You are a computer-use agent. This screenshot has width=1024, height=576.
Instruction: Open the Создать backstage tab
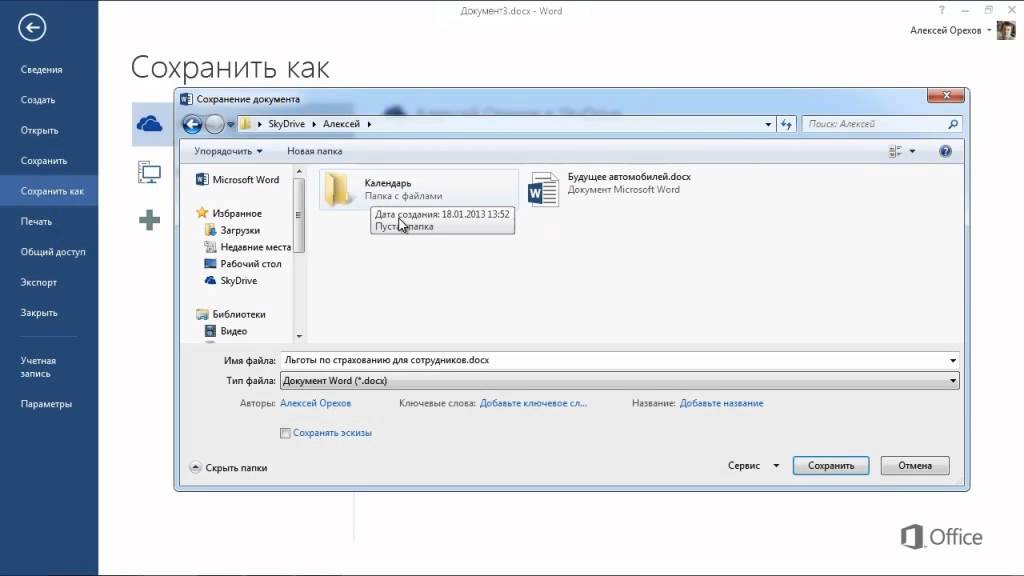point(49,100)
